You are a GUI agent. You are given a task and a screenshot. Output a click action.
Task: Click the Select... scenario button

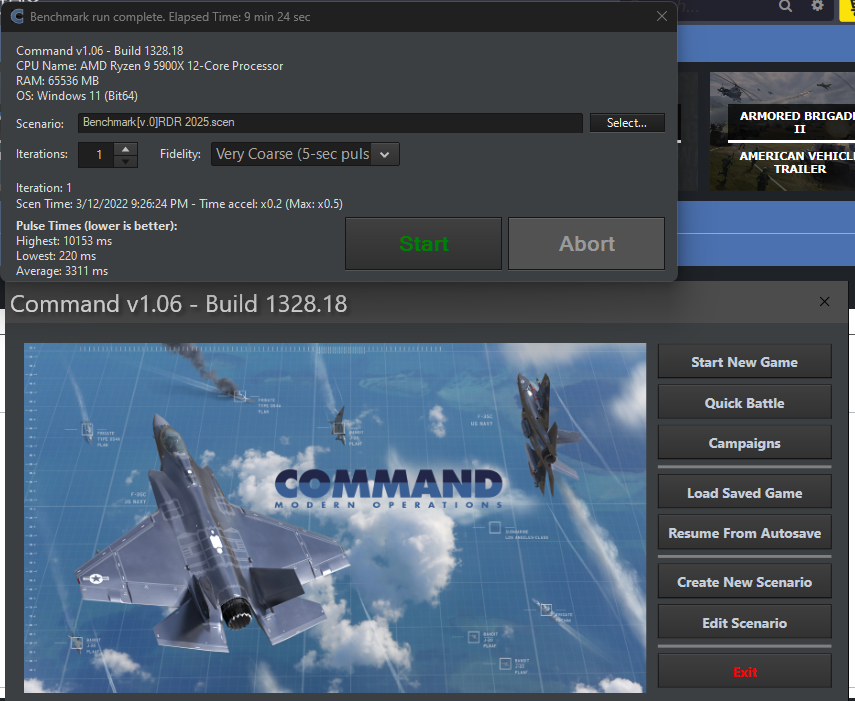click(x=627, y=123)
